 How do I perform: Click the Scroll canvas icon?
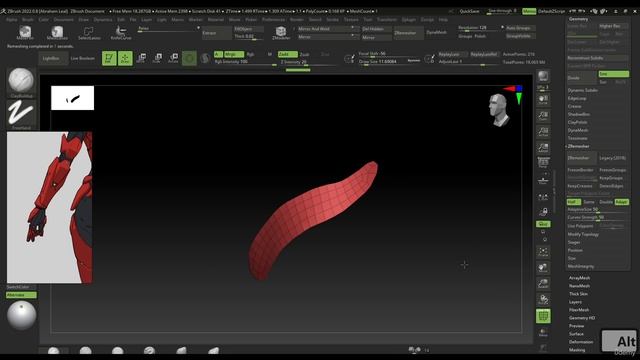543,100
